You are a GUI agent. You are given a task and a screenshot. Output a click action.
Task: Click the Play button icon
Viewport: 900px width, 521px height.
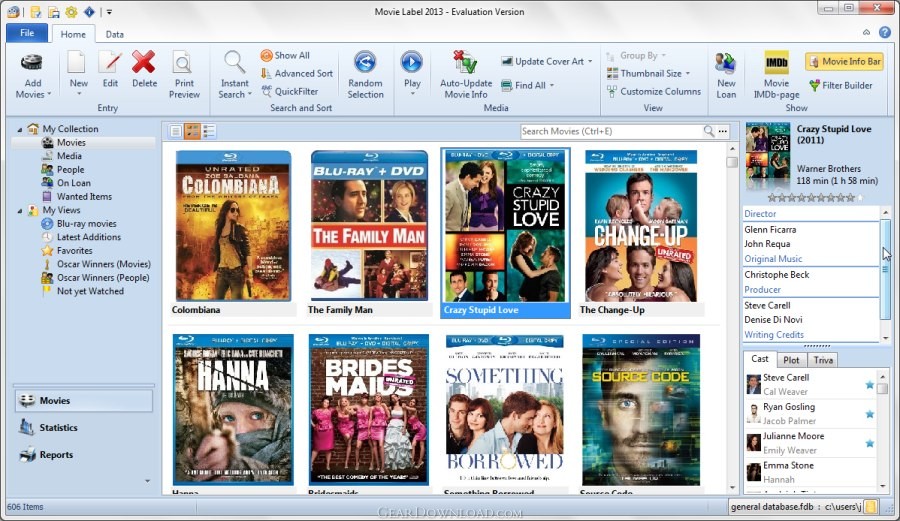(x=412, y=62)
